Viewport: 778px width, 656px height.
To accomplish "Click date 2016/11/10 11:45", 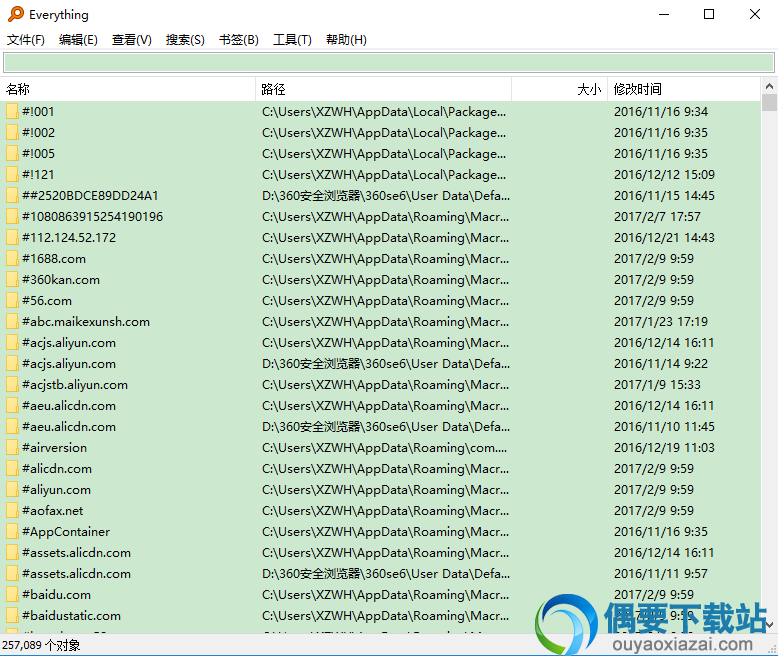I will click(x=664, y=427).
